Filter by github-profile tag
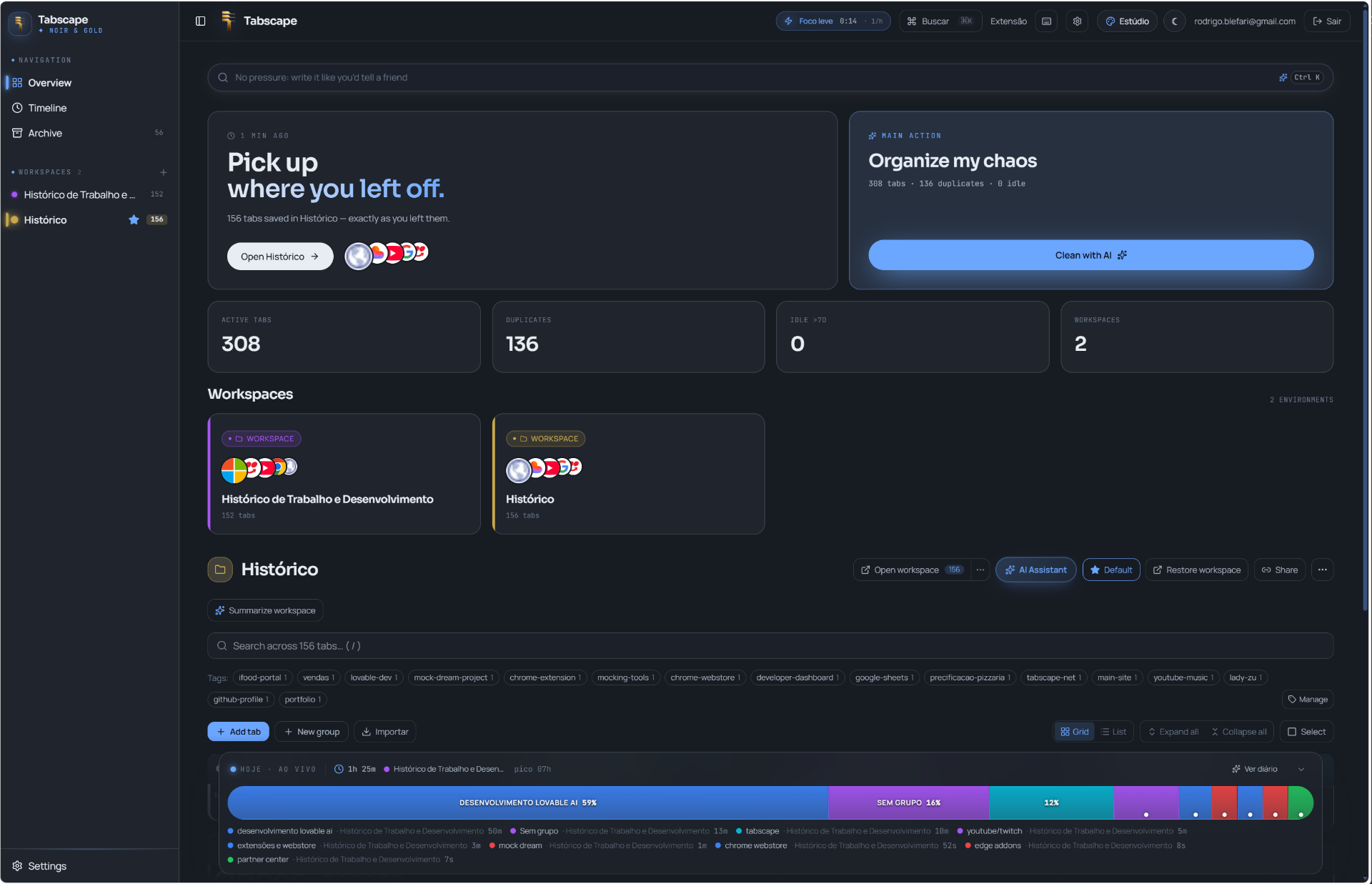This screenshot has width=1372, height=884. coord(241,700)
